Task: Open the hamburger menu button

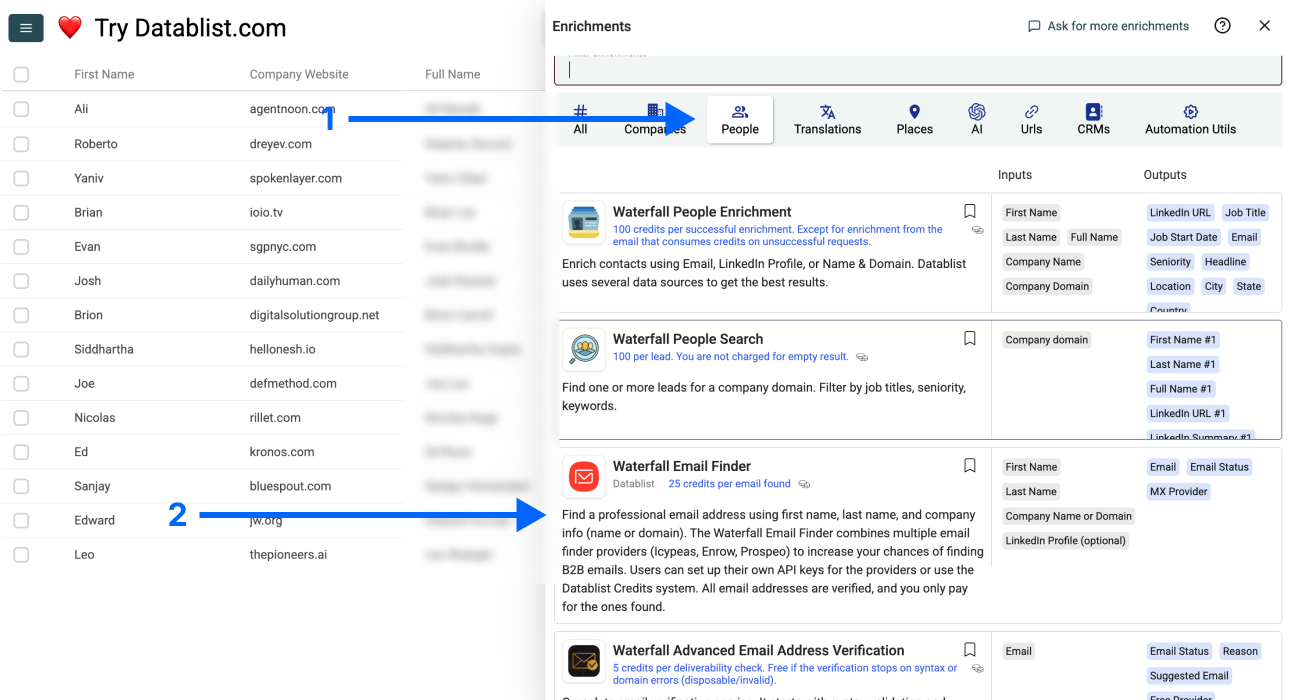Action: pos(25,28)
